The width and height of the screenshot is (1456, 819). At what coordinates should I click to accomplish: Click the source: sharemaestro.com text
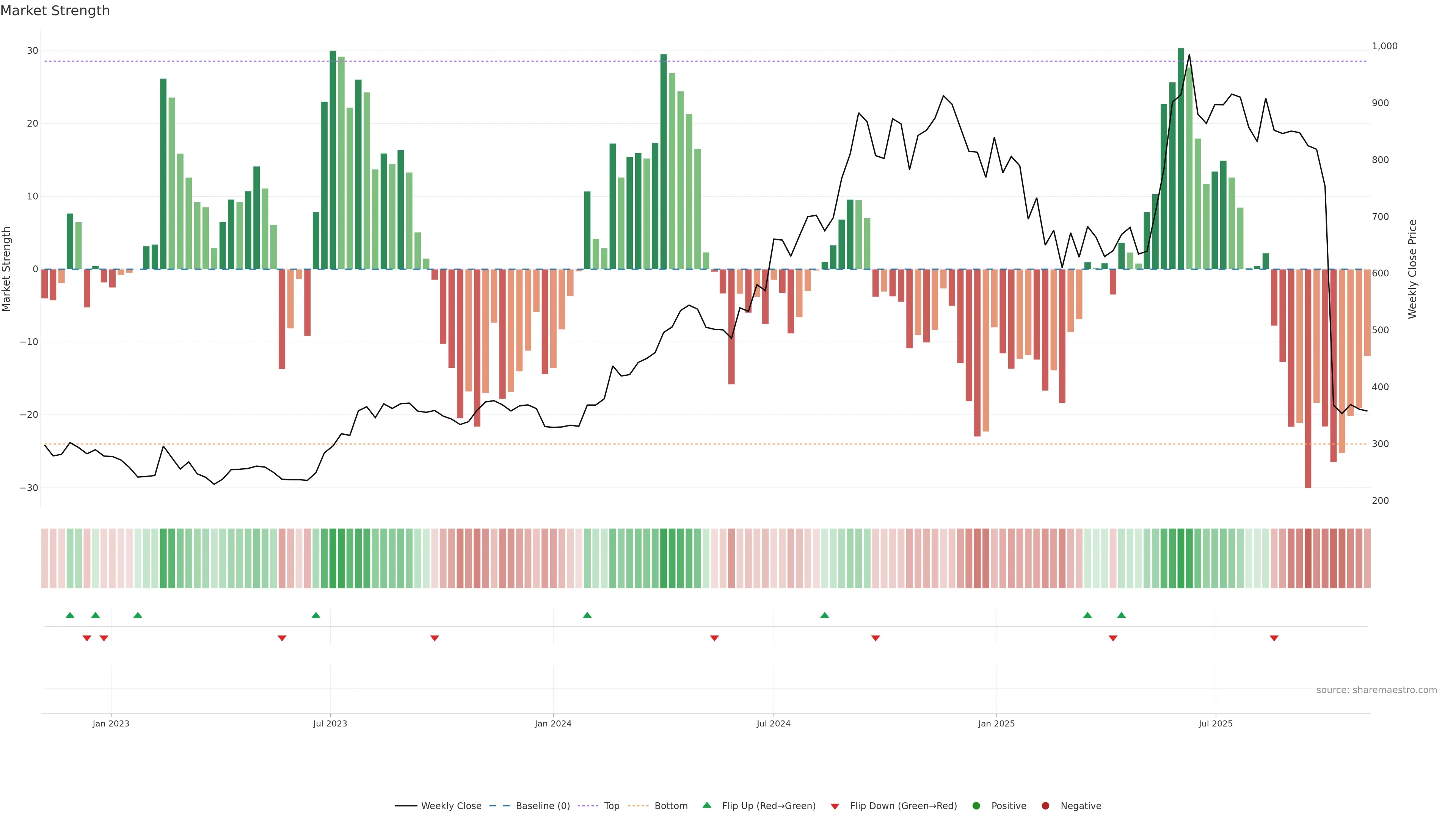1376,690
